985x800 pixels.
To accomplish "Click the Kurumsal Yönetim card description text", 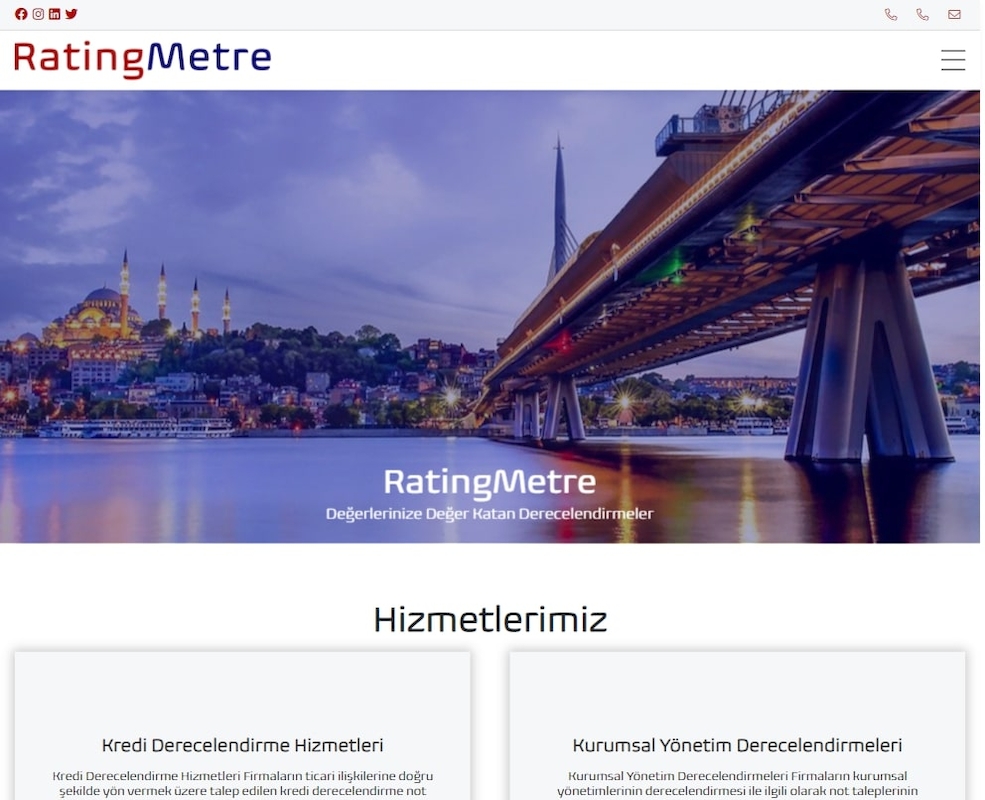I will point(737,784).
